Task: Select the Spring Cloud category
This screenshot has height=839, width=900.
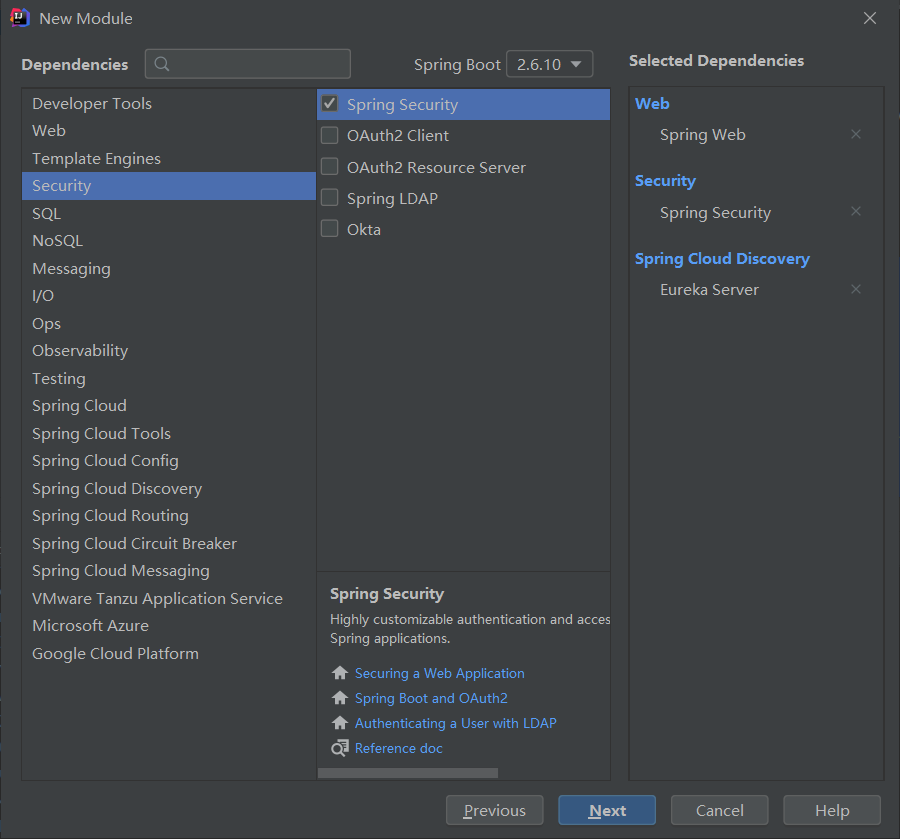Action: click(x=169, y=406)
